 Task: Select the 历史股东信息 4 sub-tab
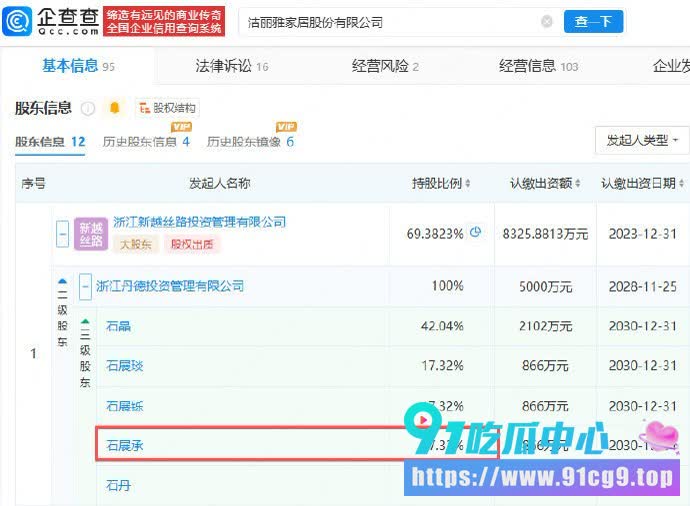[146, 142]
